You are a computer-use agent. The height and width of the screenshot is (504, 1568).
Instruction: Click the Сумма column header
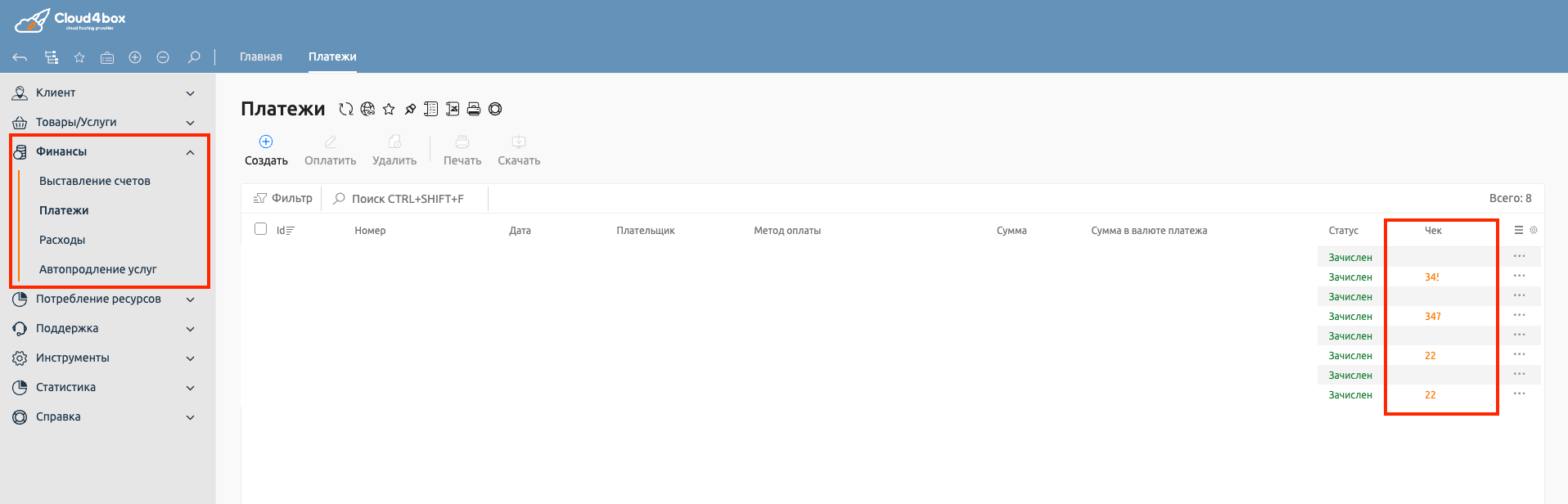click(1012, 231)
